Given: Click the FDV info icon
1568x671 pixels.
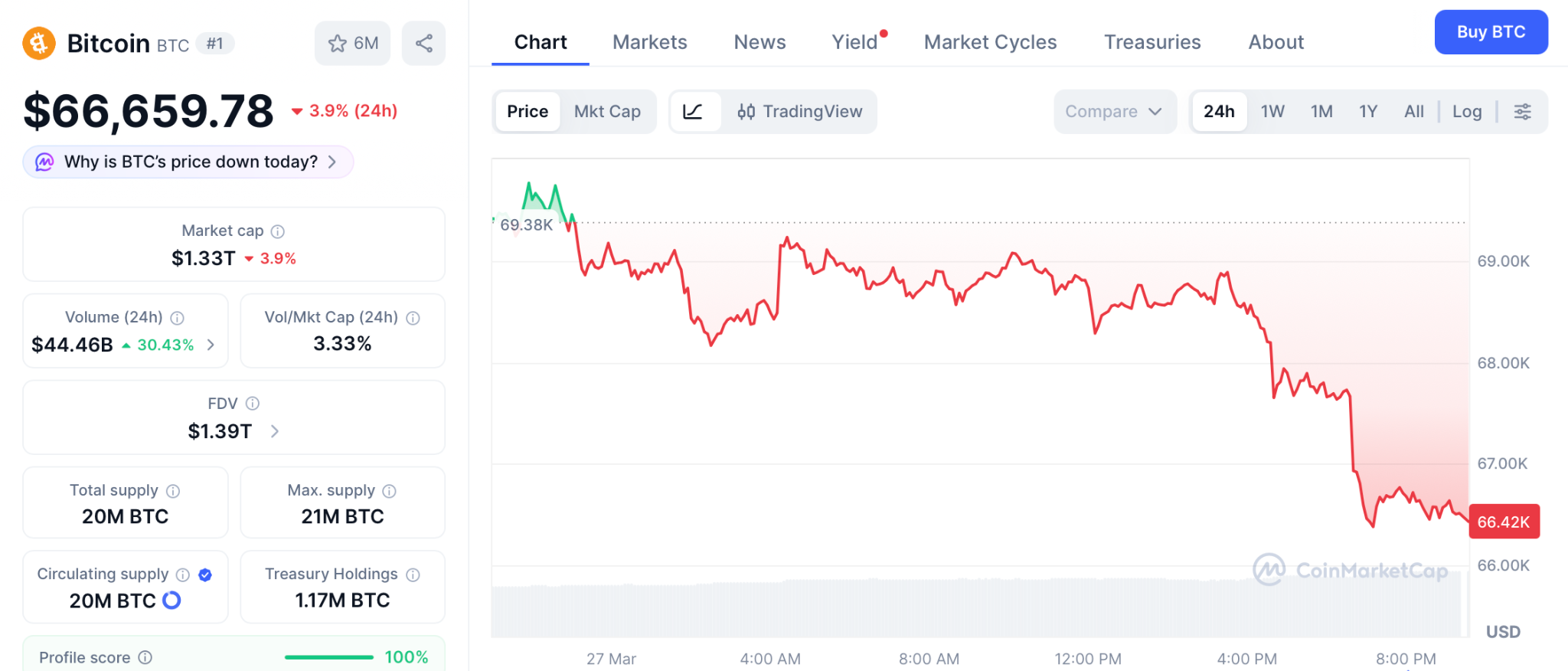Looking at the screenshot, I should 253,404.
